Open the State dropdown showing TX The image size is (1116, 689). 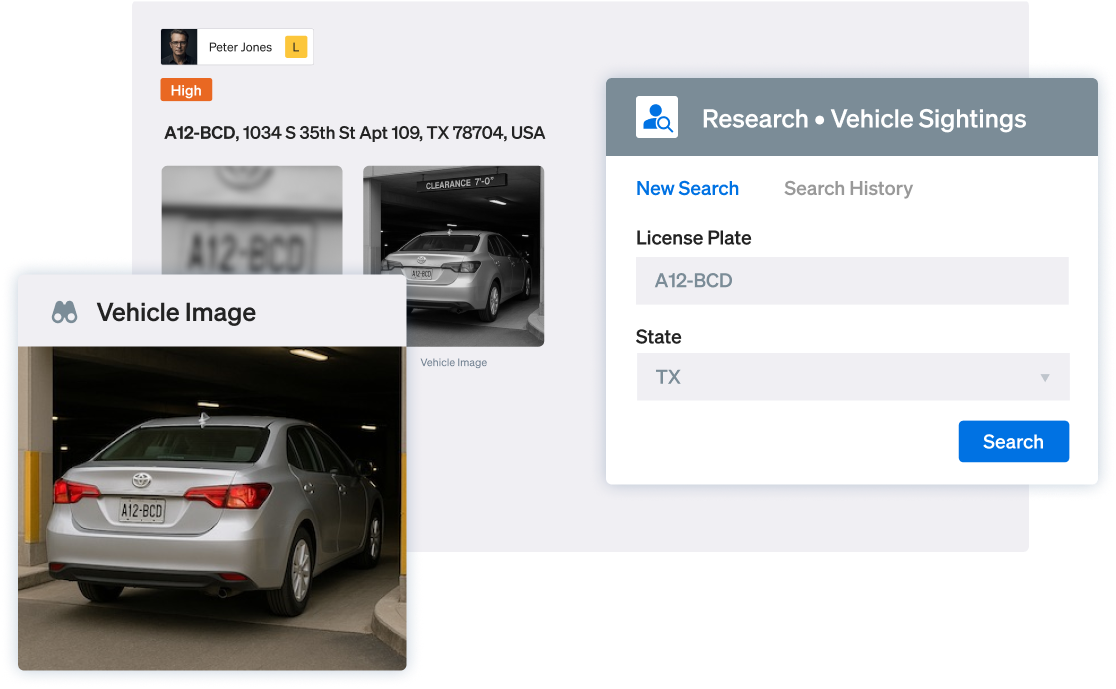pyautogui.click(x=853, y=377)
